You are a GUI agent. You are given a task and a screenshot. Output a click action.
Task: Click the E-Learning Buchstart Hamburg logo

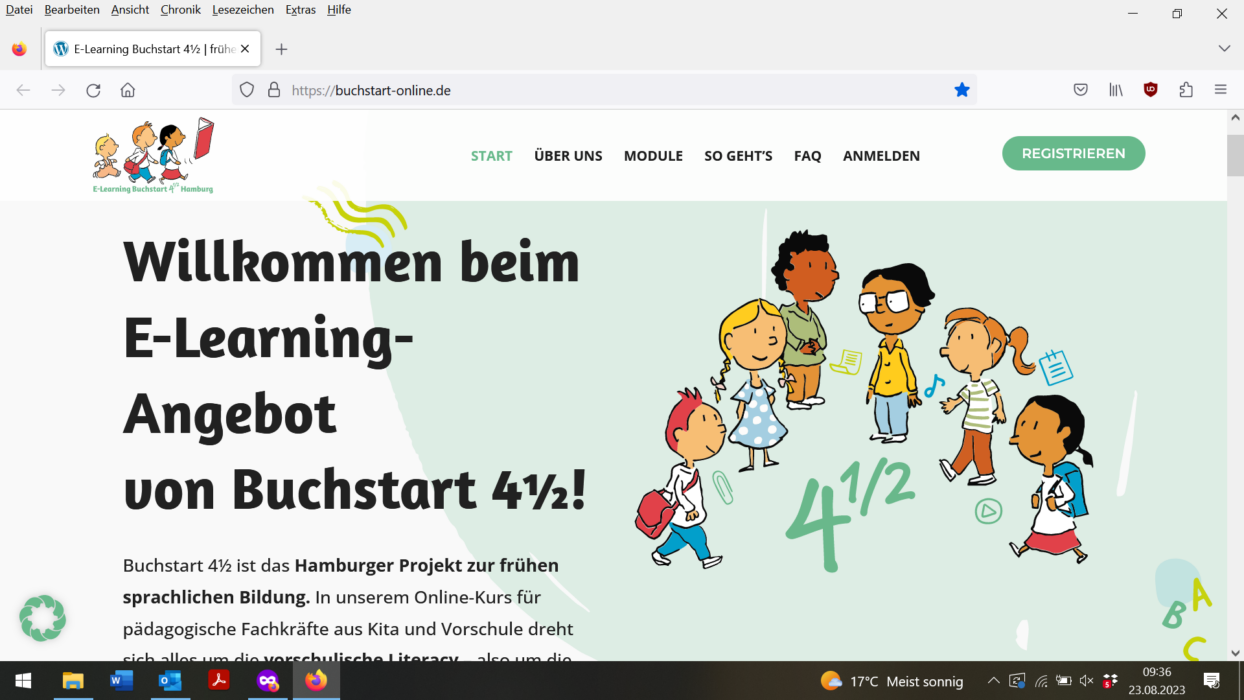[154, 155]
